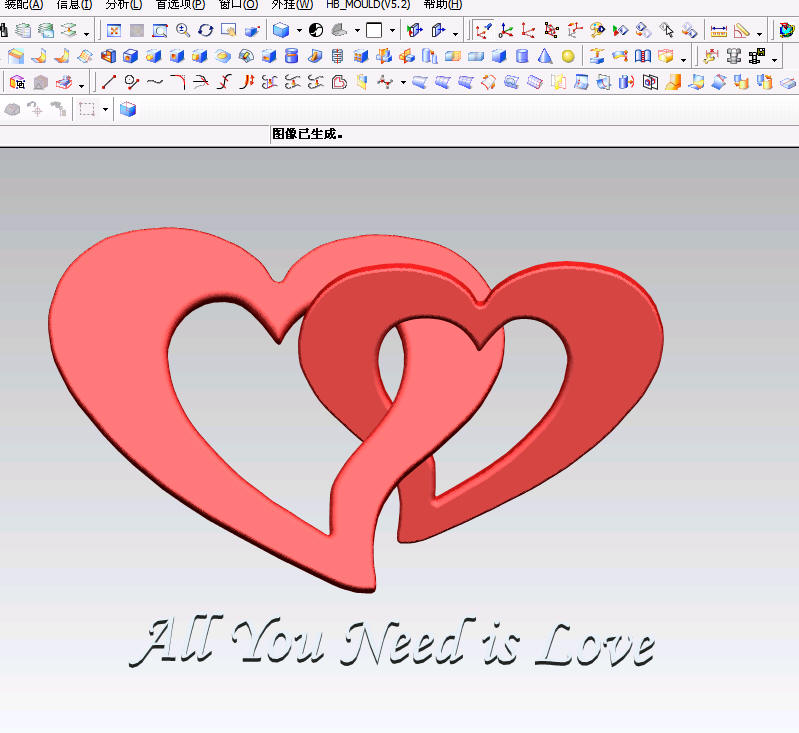Choose the dashed rectangle selection tool
The height and width of the screenshot is (733, 799).
click(87, 109)
